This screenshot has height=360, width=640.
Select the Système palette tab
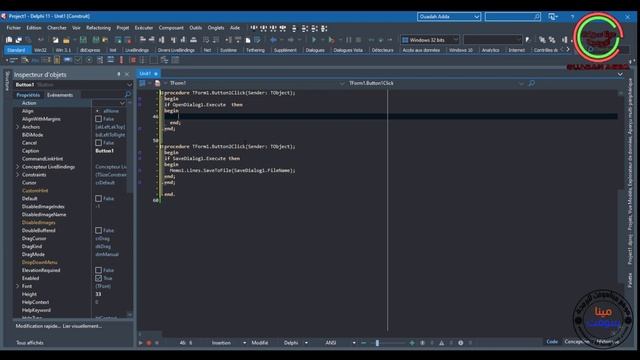229,50
